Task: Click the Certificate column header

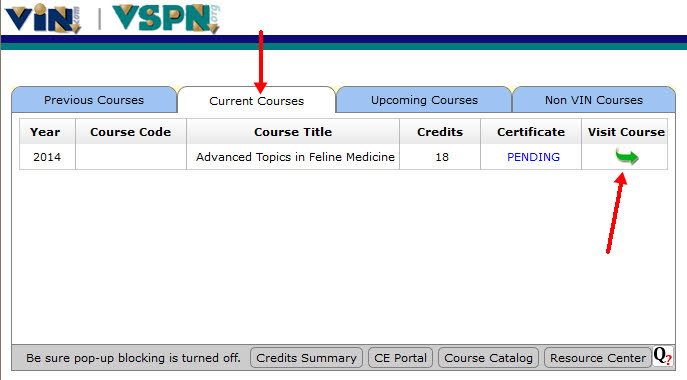Action: pyautogui.click(x=531, y=131)
